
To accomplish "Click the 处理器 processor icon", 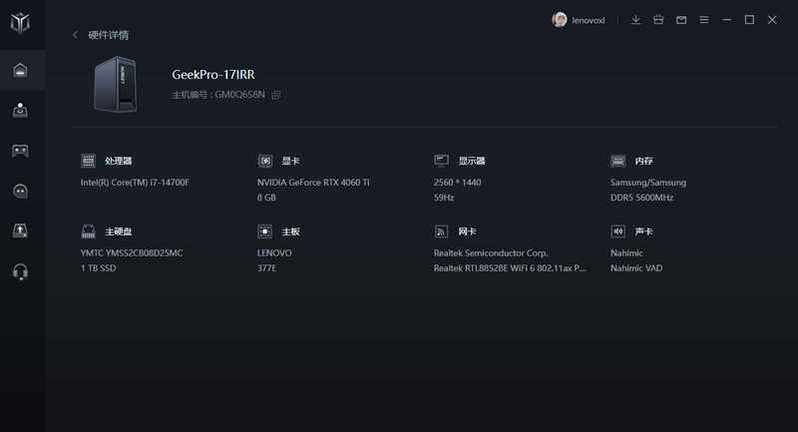I will click(x=88, y=161).
